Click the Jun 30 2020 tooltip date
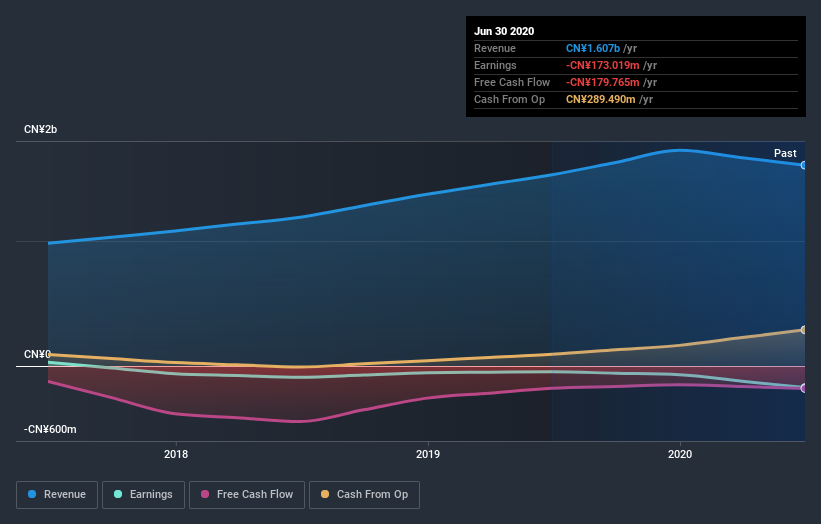The height and width of the screenshot is (524, 821). [x=504, y=31]
